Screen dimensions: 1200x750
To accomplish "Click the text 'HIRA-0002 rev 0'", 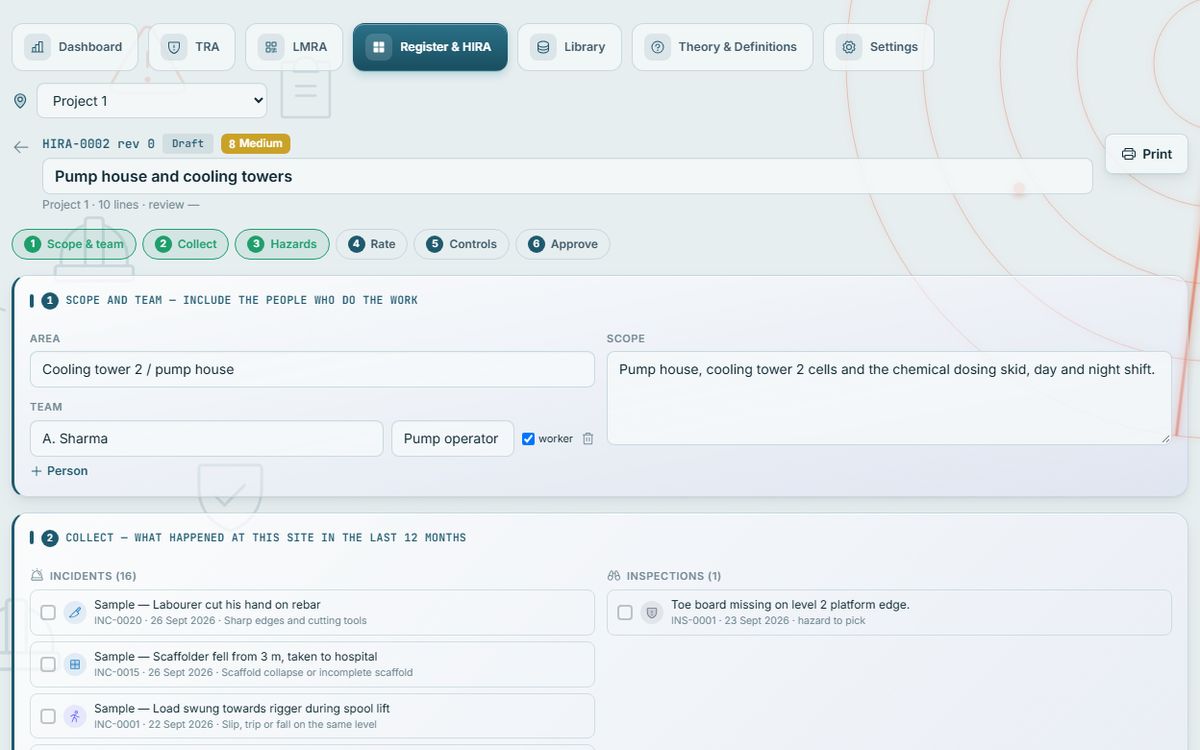I will 98,144.
